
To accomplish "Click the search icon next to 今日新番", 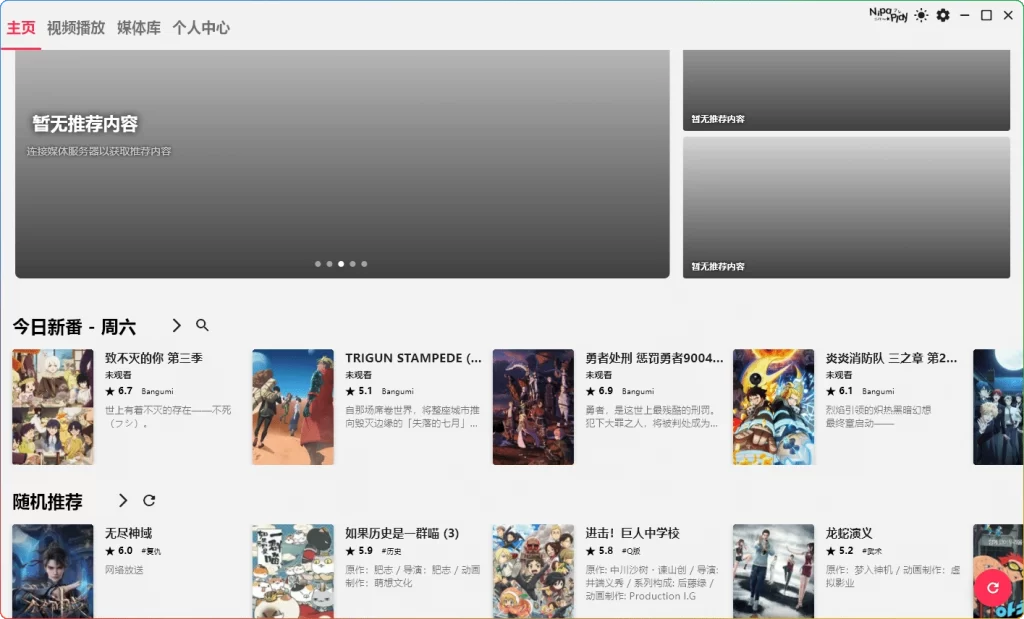I will tap(201, 324).
